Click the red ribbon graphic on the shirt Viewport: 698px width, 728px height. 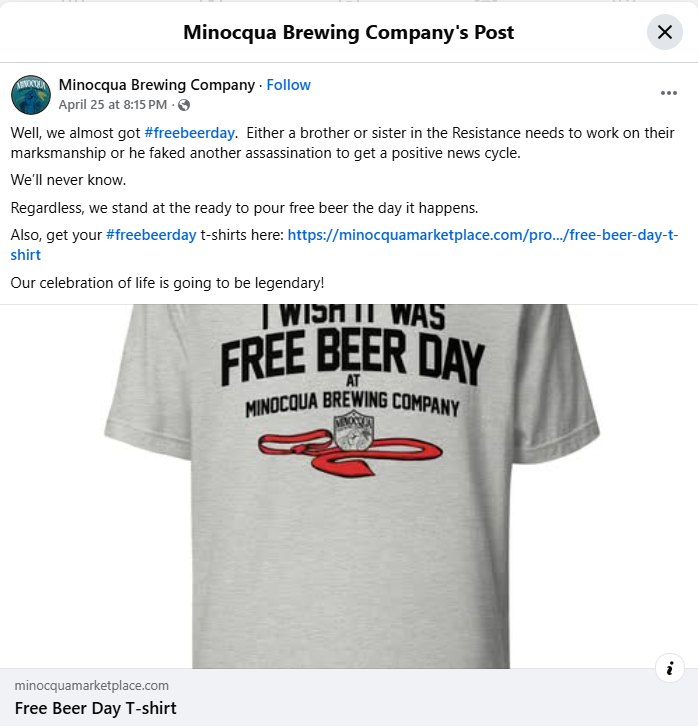click(350, 453)
